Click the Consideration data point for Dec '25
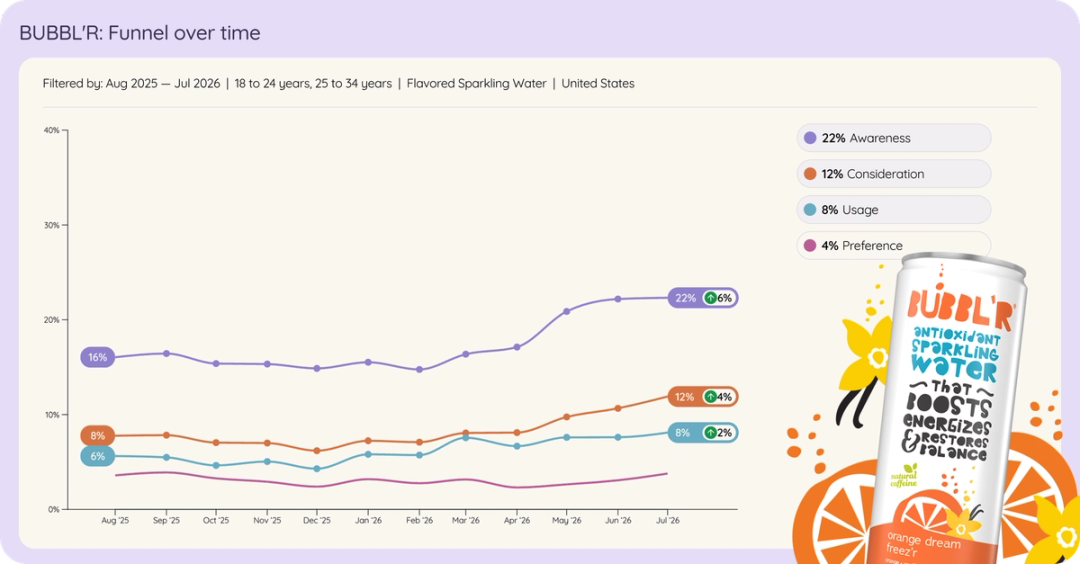Image resolution: width=1080 pixels, height=564 pixels. point(317,451)
